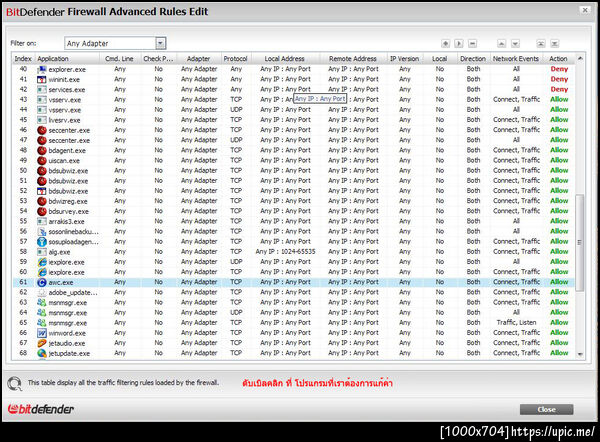Click the magnifier help icon at bottom left
This screenshot has width=600, height=442.
(15, 383)
